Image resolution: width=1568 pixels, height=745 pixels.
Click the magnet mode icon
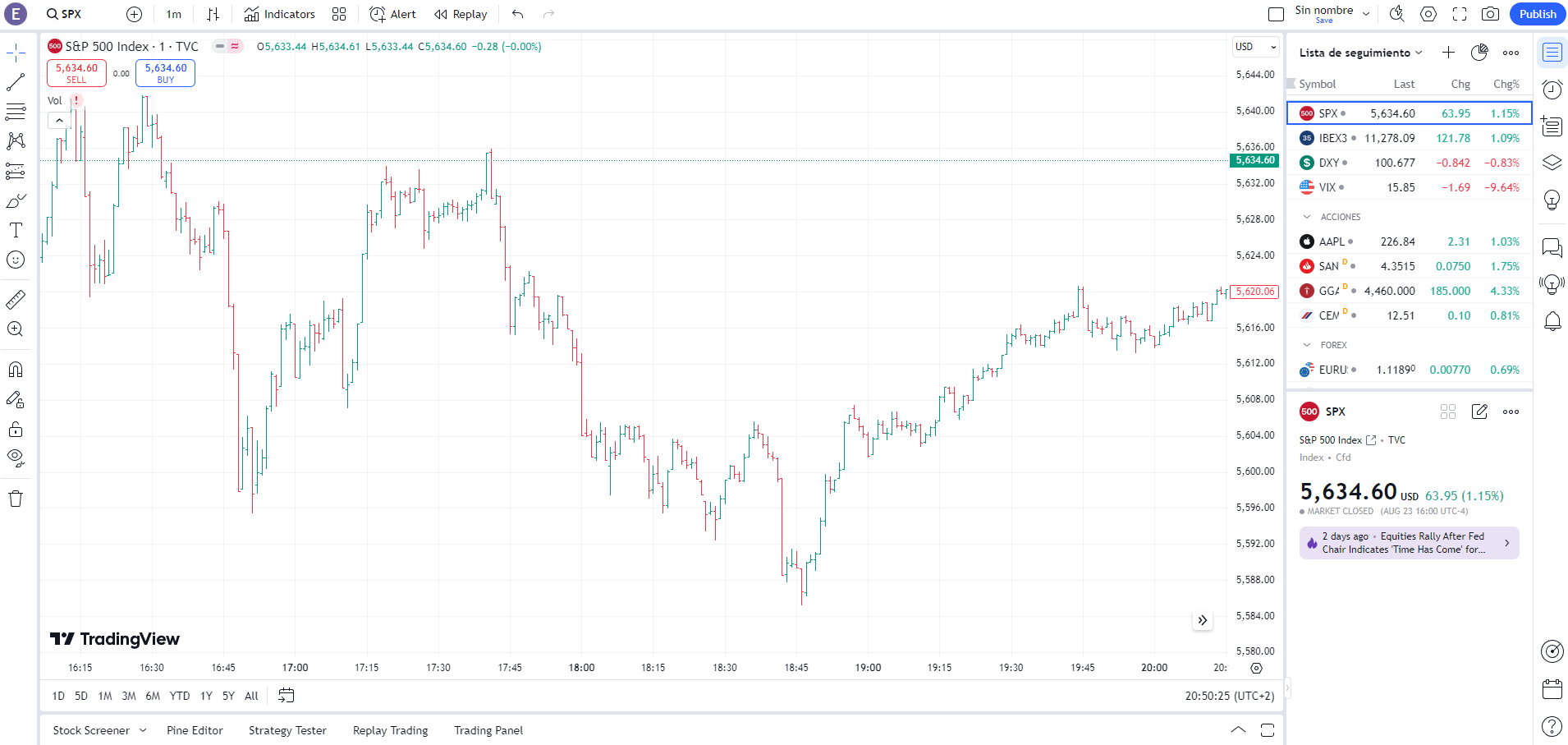click(x=16, y=370)
